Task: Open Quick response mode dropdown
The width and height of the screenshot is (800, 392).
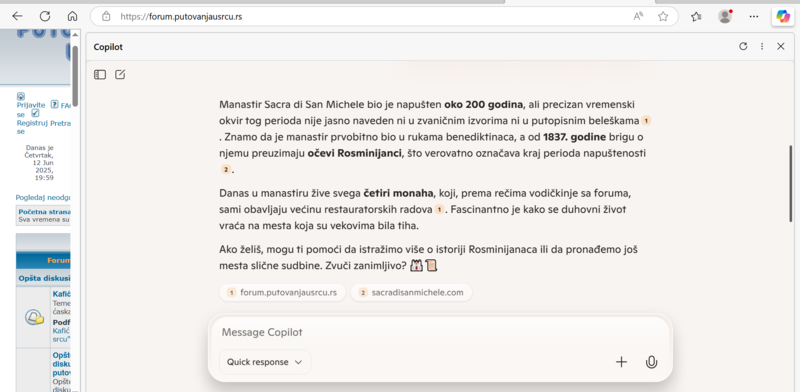Action: 265,362
